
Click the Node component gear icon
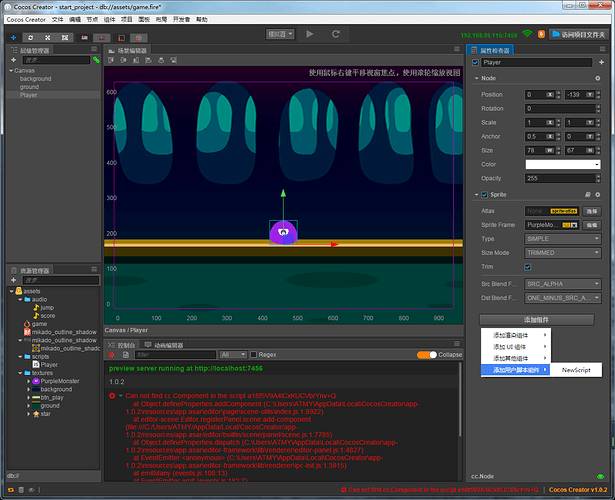coord(597,78)
